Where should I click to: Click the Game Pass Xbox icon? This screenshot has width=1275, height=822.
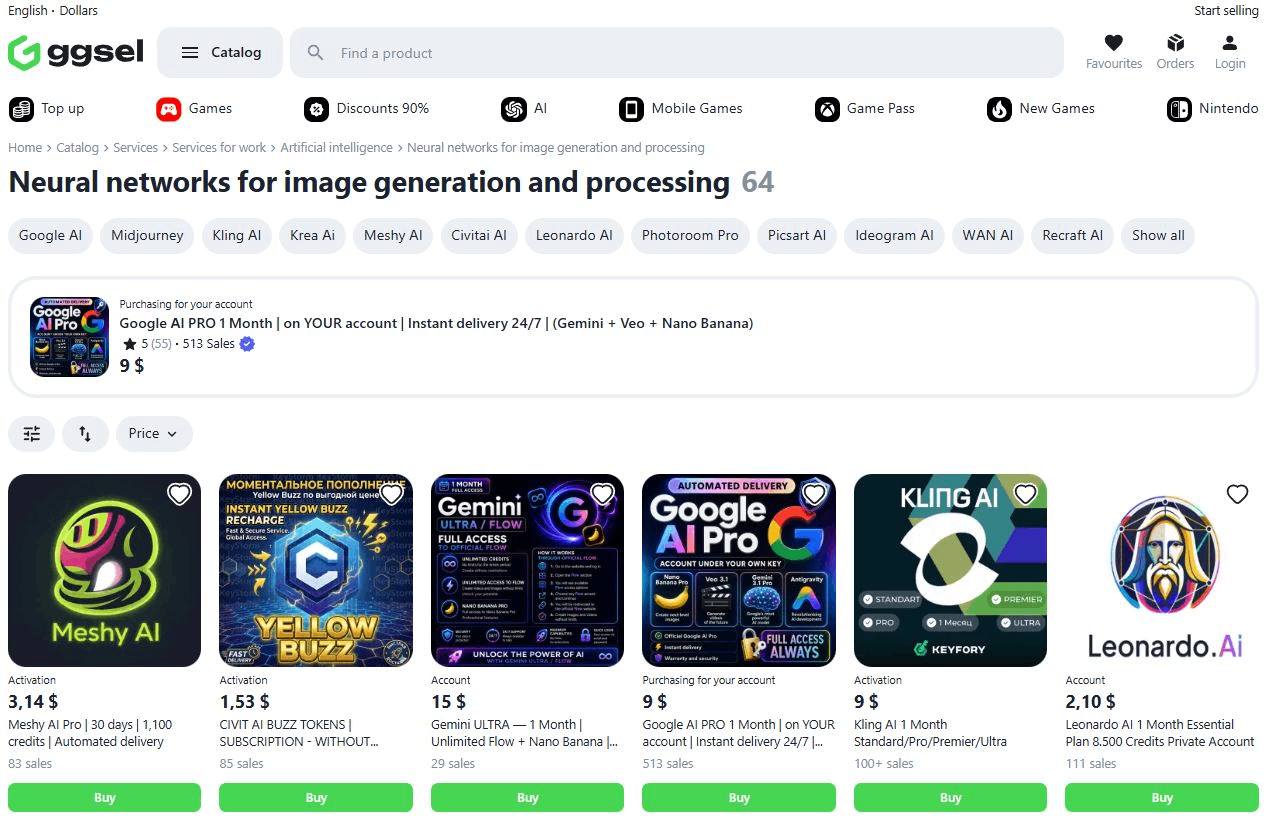[827, 109]
